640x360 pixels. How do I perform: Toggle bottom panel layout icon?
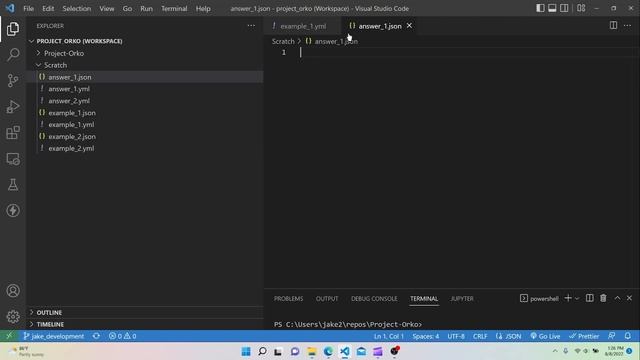552,8
